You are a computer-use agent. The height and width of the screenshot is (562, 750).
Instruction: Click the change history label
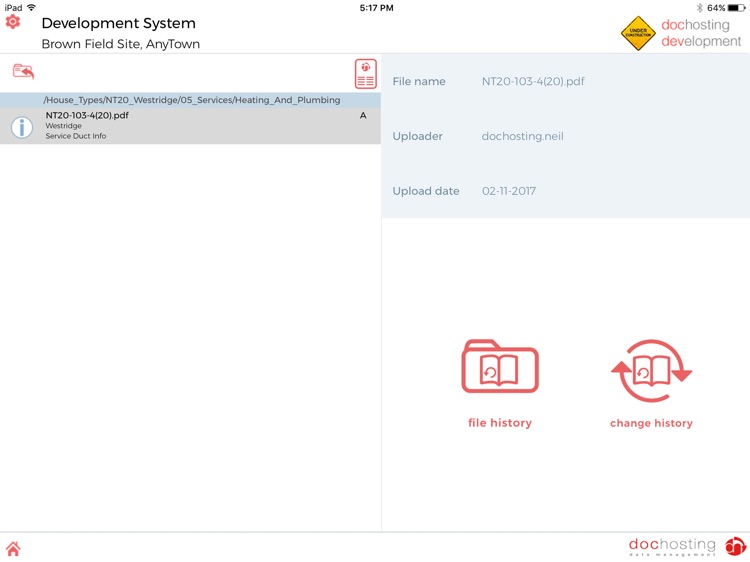(x=651, y=423)
